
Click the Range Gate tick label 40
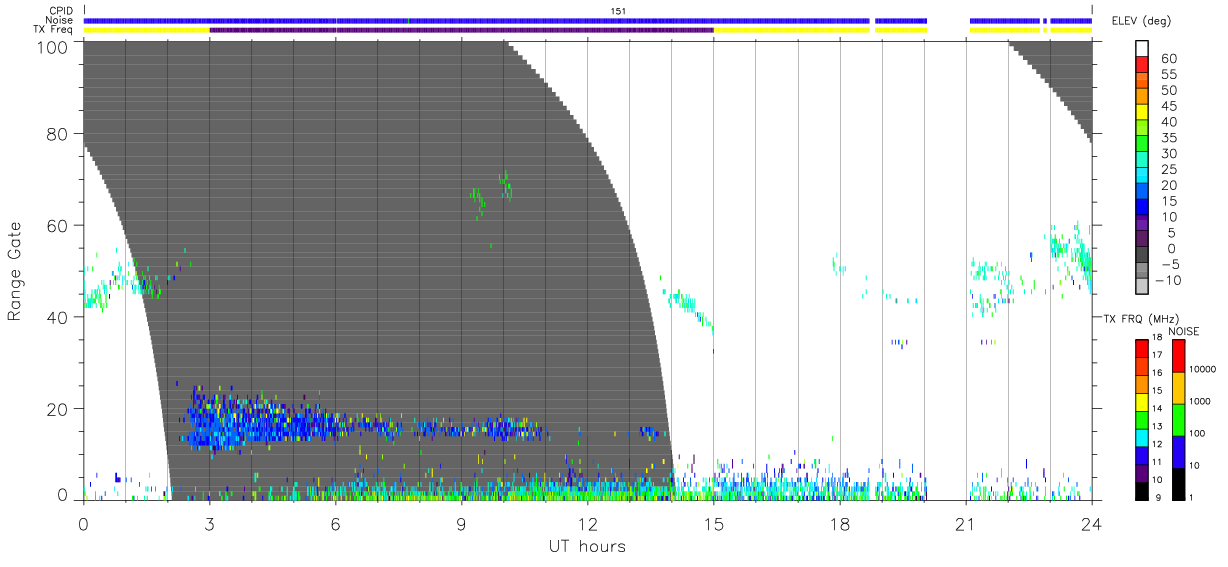click(x=57, y=318)
